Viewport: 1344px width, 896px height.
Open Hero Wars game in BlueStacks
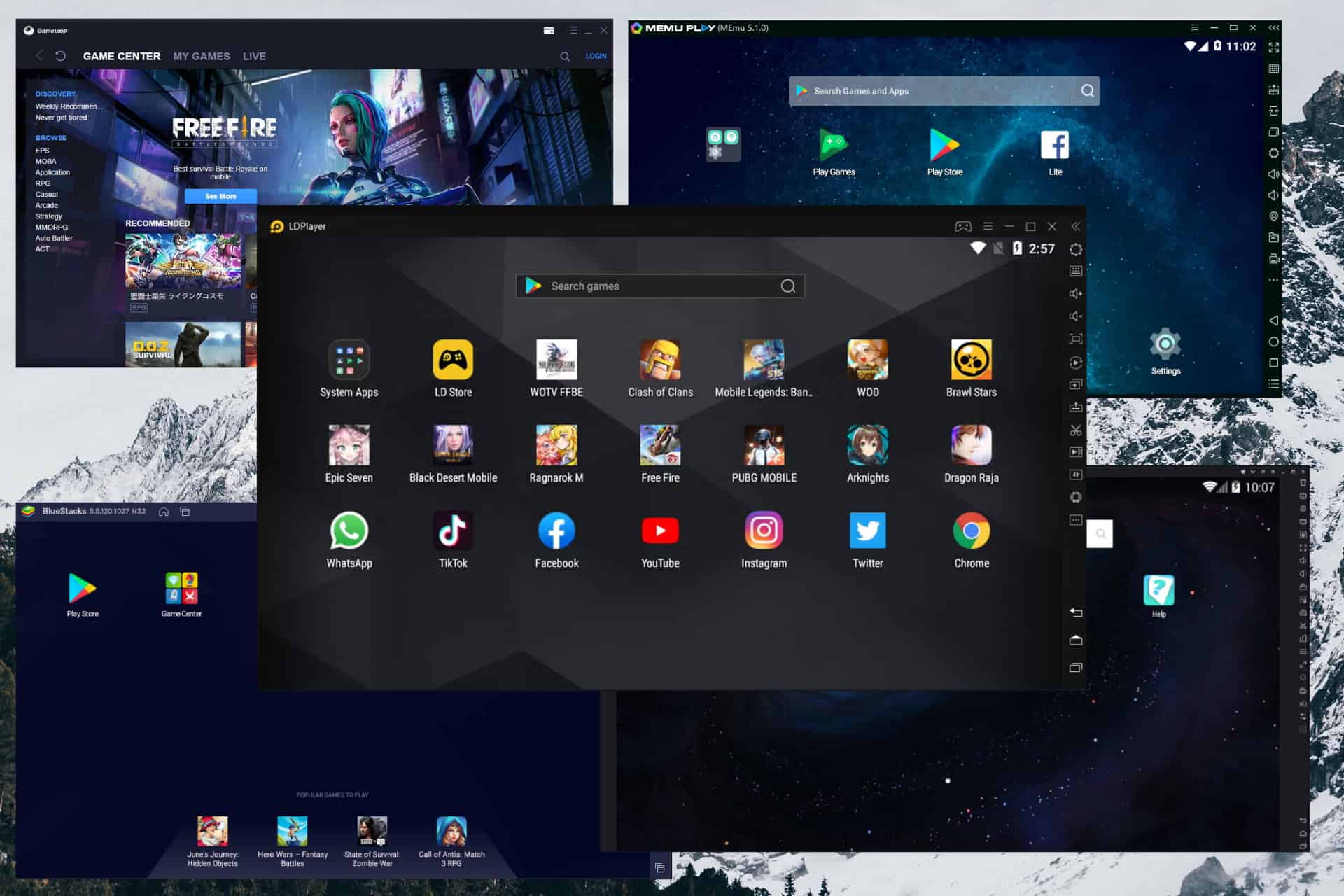pos(292,831)
